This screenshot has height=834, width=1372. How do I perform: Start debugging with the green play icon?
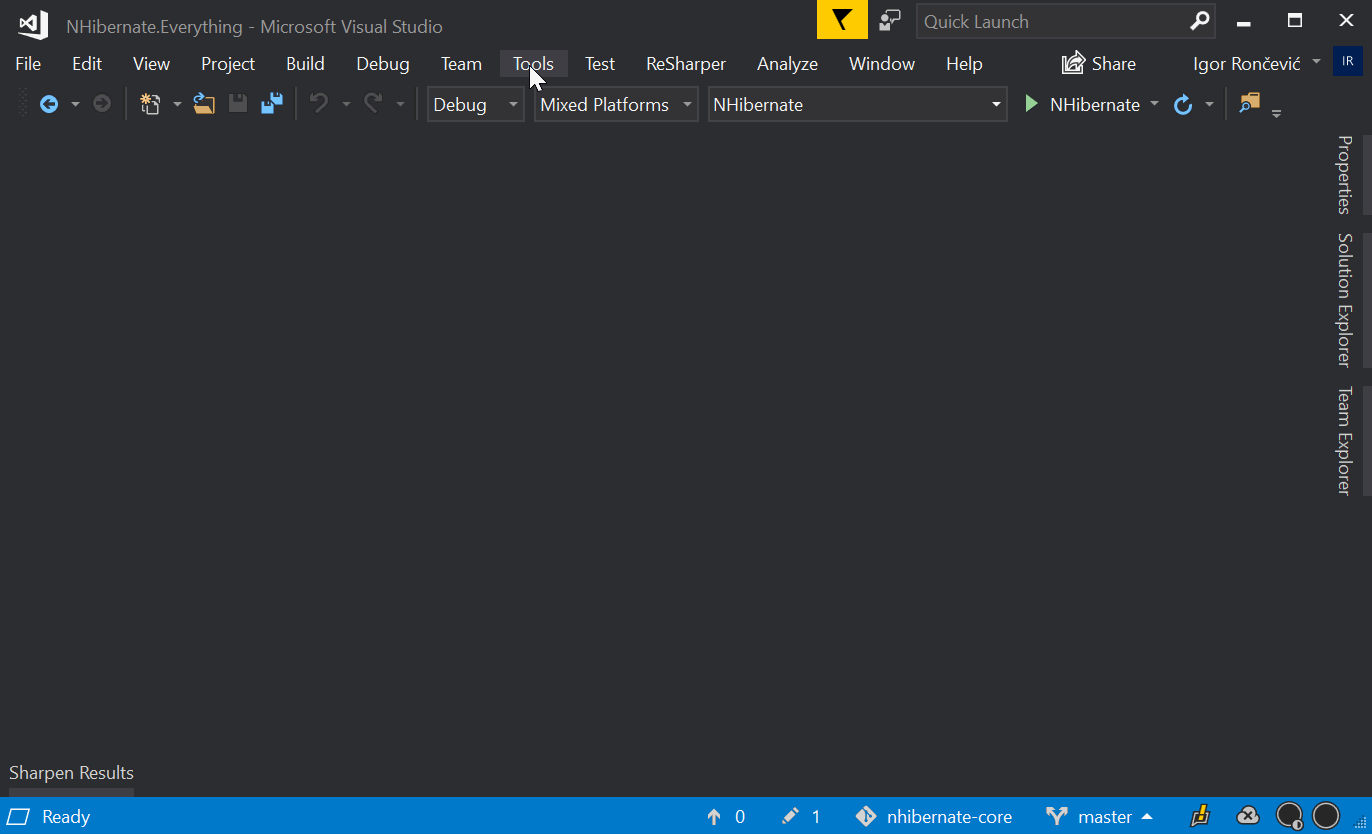click(x=1031, y=104)
